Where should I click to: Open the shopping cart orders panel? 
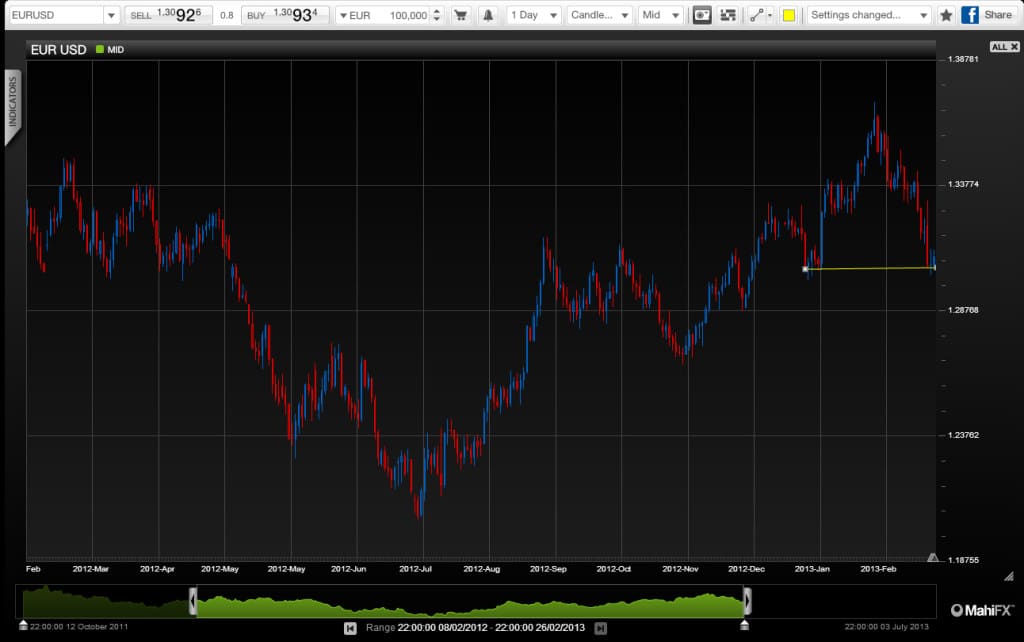pos(460,14)
